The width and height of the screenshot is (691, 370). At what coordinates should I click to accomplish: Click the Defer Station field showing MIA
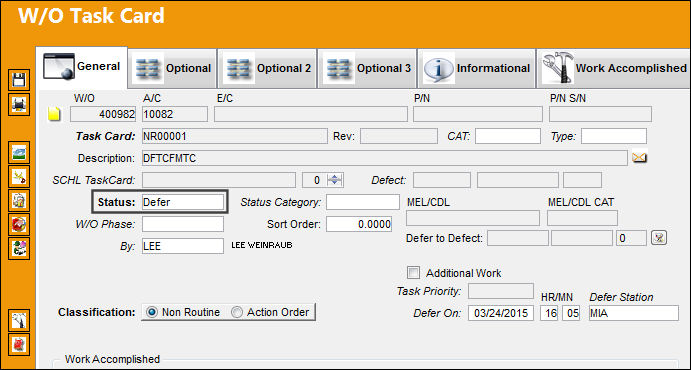(x=634, y=313)
